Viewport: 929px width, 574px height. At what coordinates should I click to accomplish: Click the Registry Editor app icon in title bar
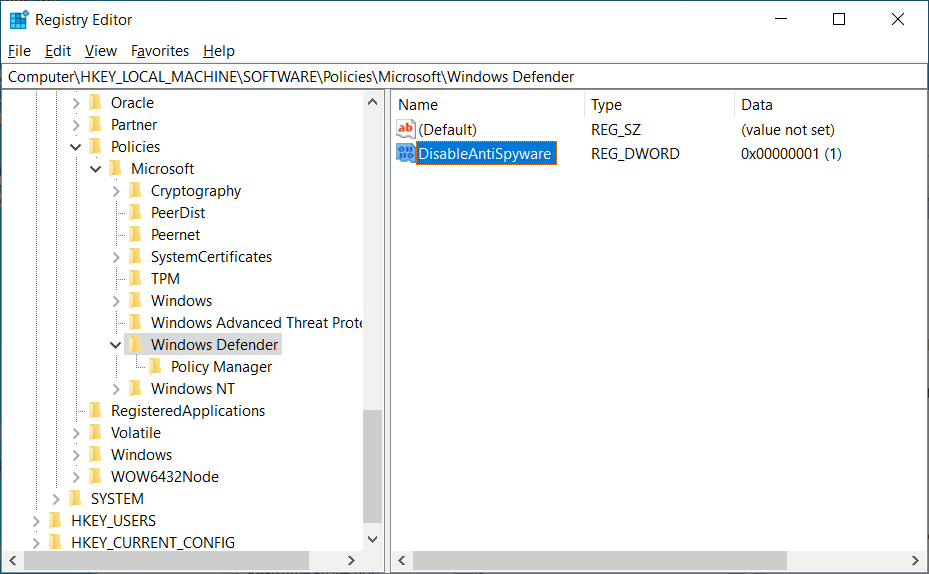pos(19,20)
